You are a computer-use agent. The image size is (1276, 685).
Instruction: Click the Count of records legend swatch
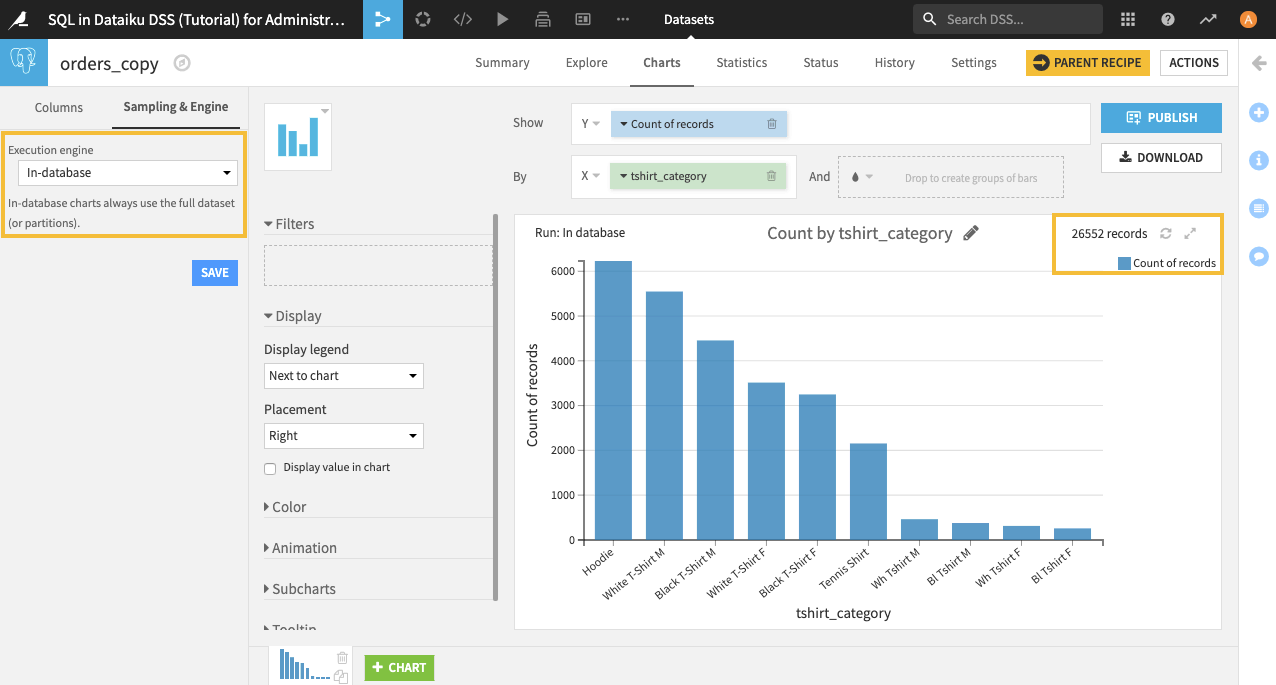tap(1124, 263)
